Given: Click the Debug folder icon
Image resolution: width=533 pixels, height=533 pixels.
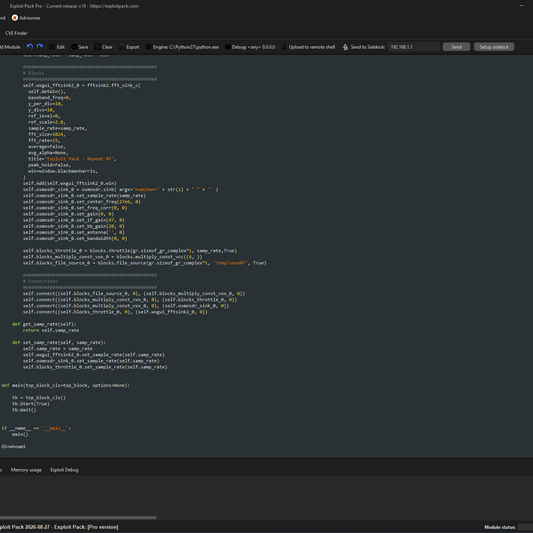Looking at the screenshot, I should [228, 47].
